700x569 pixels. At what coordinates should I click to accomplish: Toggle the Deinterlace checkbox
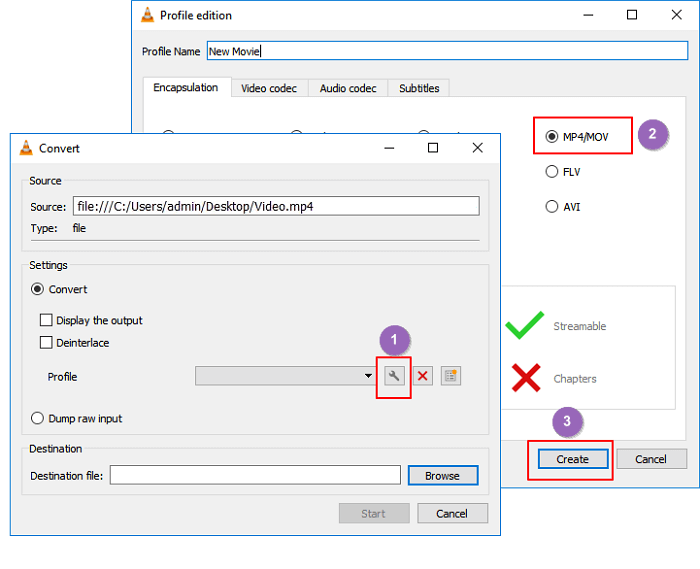(46, 343)
